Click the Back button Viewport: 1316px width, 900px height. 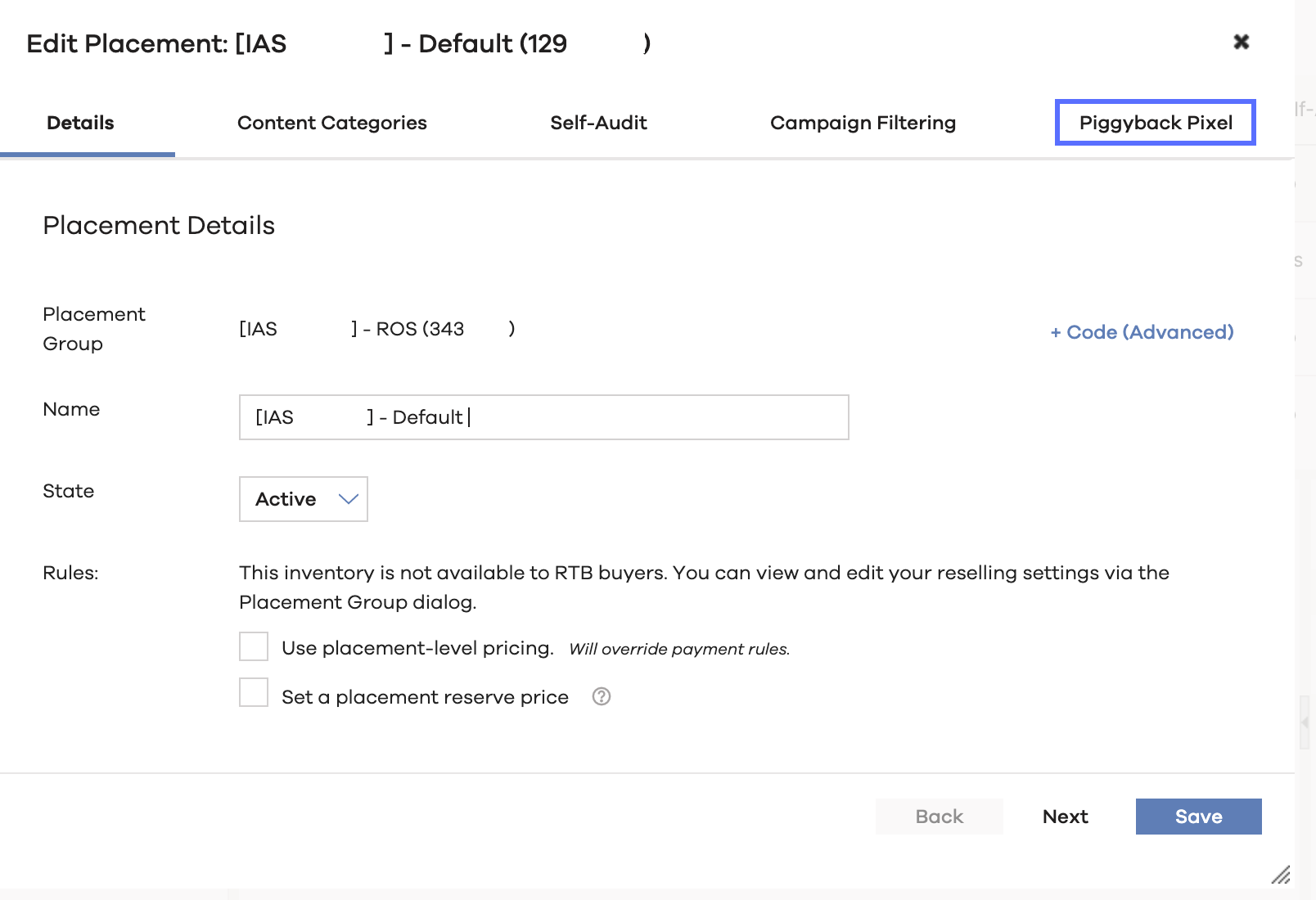point(940,817)
